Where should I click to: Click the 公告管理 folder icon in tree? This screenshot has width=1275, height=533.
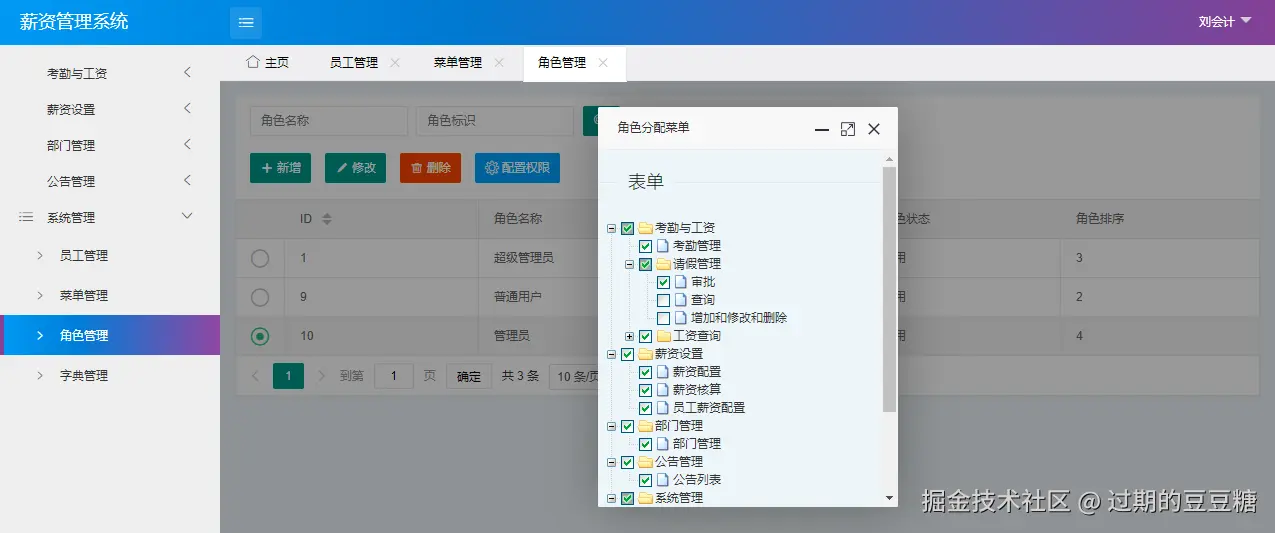click(646, 462)
